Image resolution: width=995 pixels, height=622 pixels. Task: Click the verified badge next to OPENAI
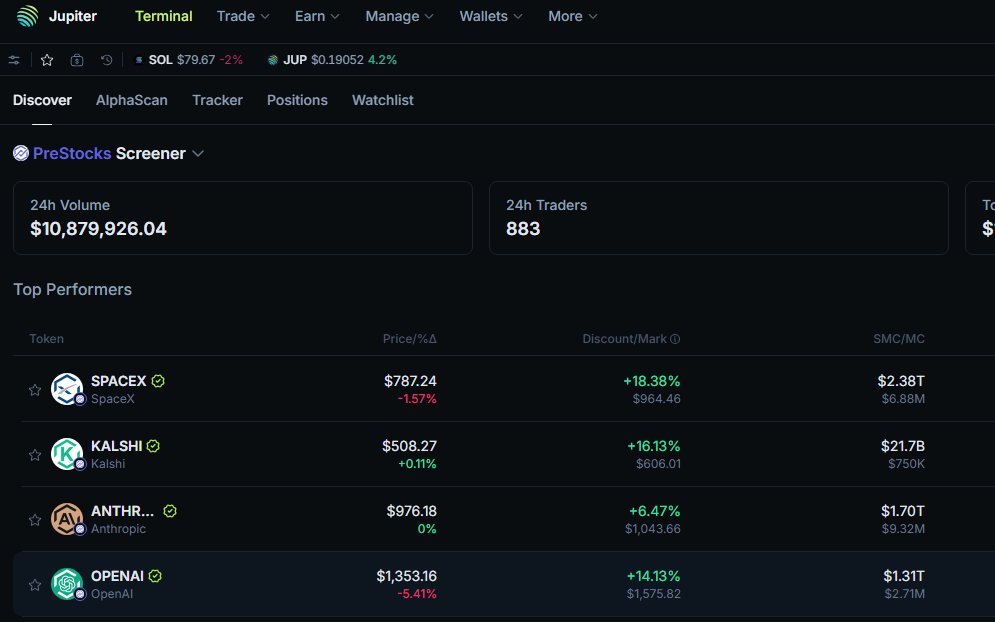click(x=155, y=576)
